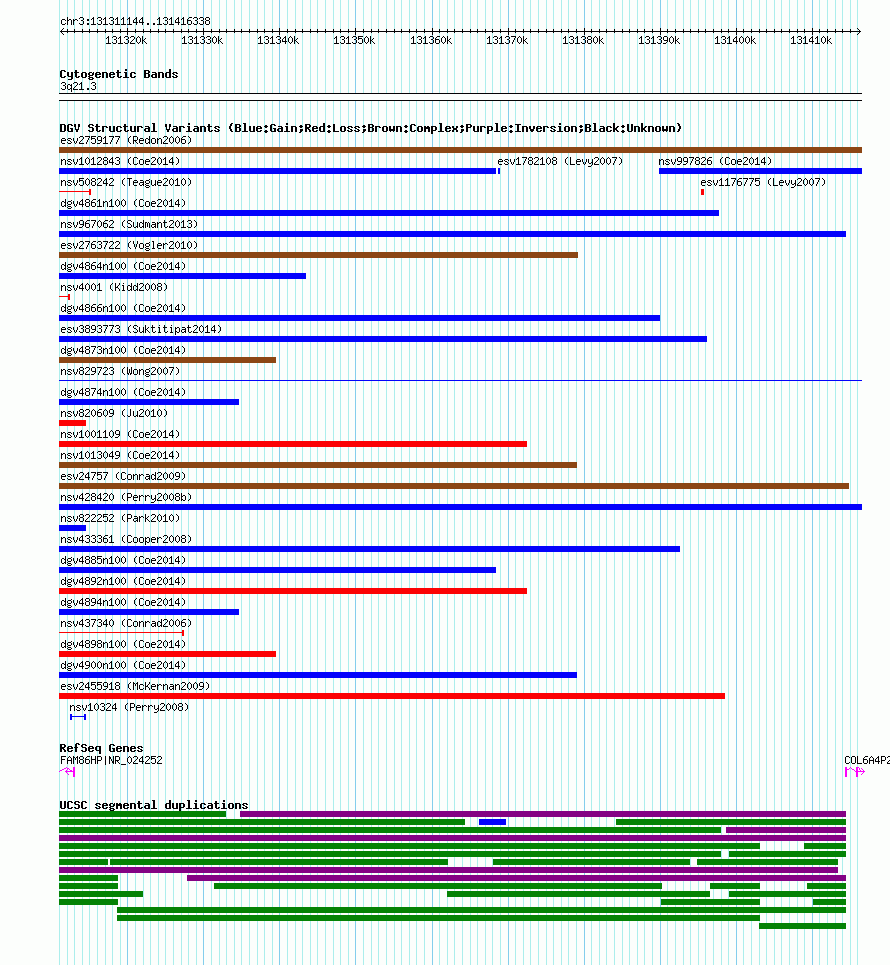Click the blue dgv4874n100 gain bar
This screenshot has width=890, height=965.
coord(149,402)
